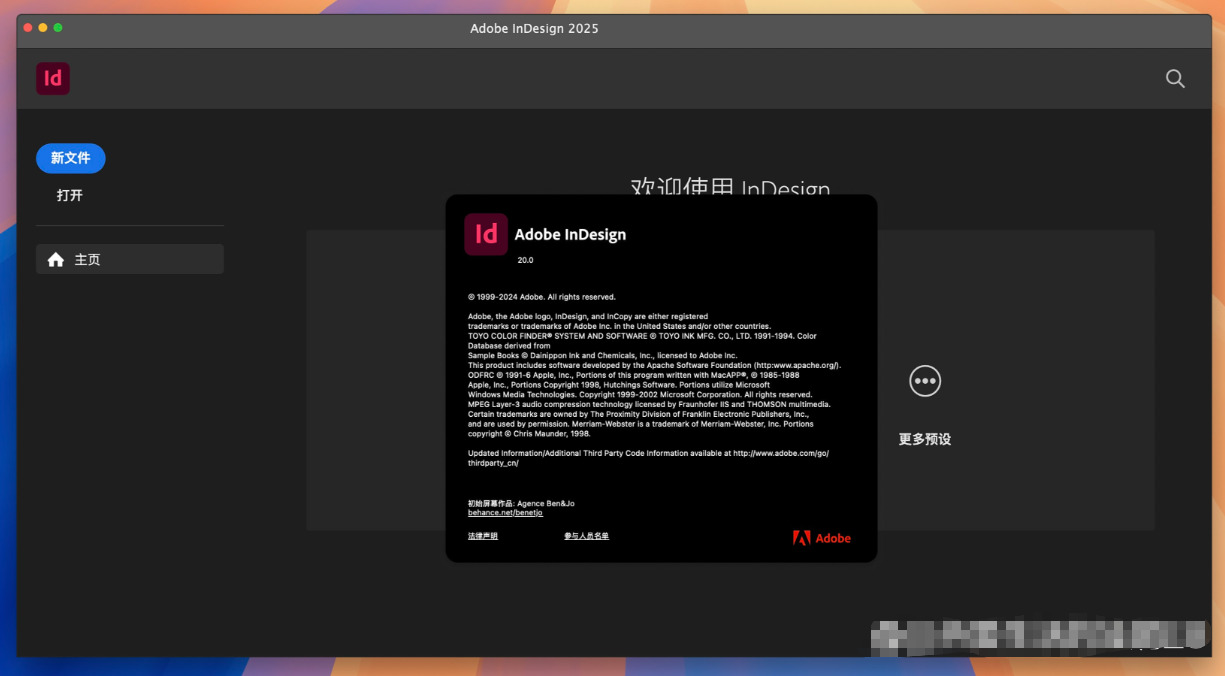Click the © 1999-2024 Adobe copyright line

click(x=542, y=297)
